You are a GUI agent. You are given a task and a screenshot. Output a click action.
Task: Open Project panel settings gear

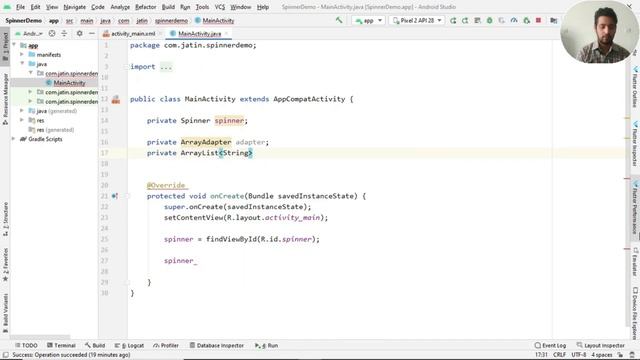[80, 33]
